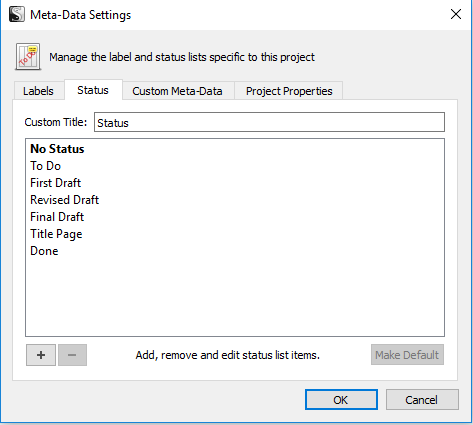
Task: Select the To Do status item
Action: pos(235,166)
